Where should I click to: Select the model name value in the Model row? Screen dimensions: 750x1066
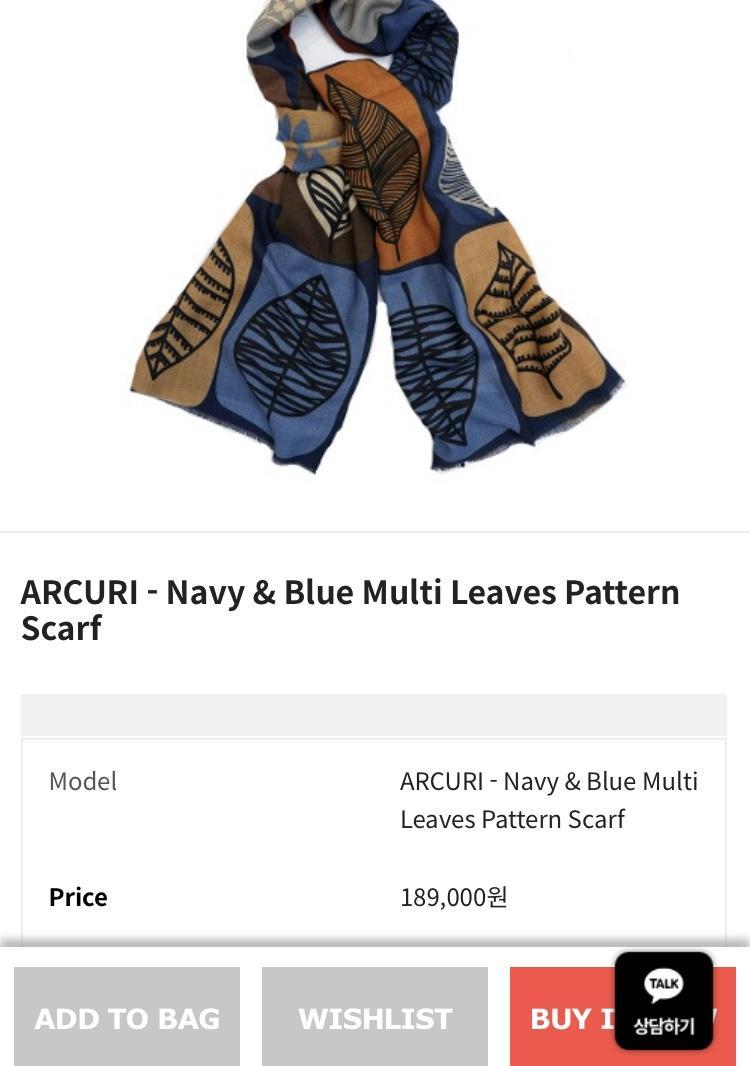549,800
